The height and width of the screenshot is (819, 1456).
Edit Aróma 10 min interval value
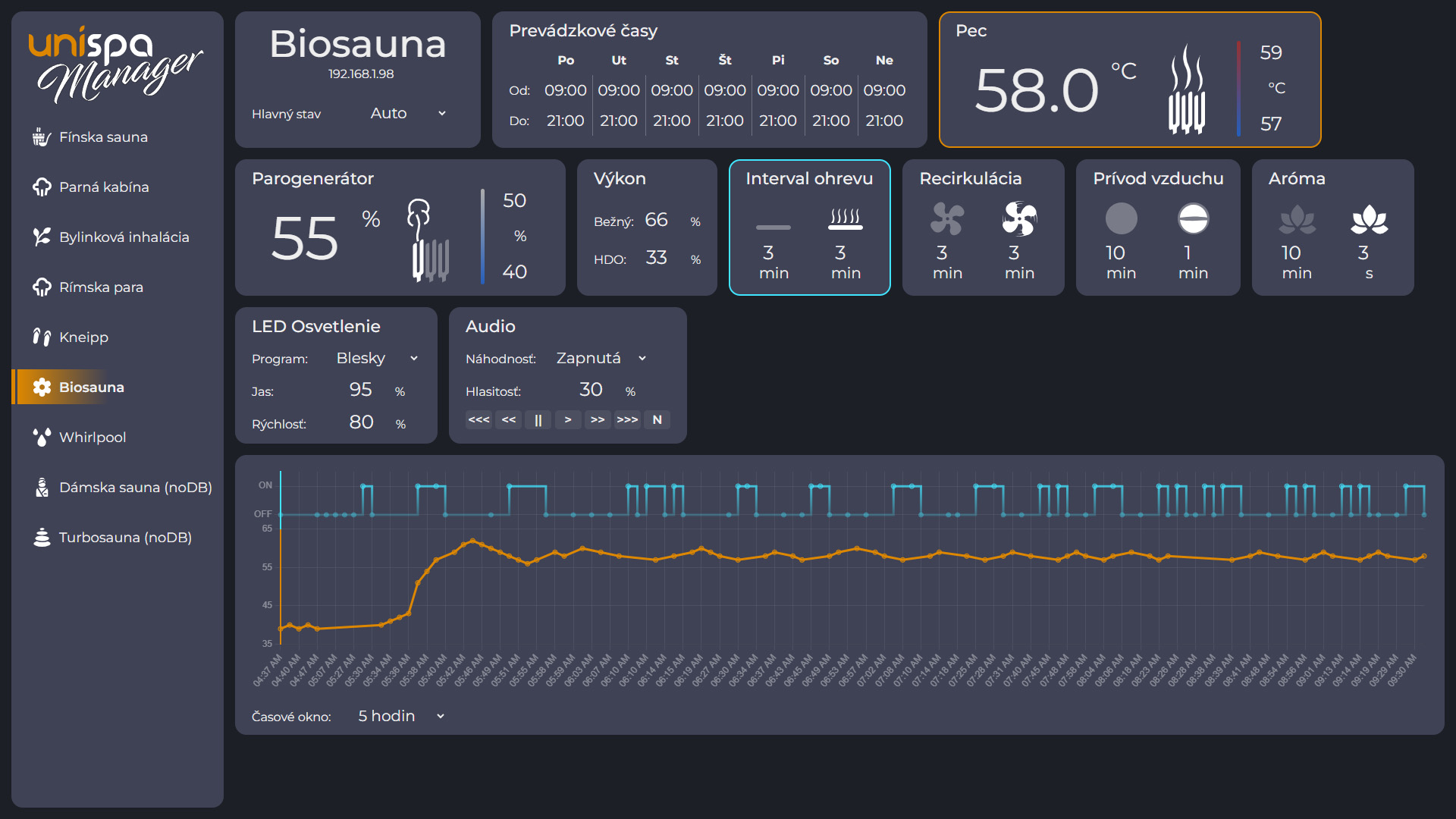click(x=1291, y=253)
